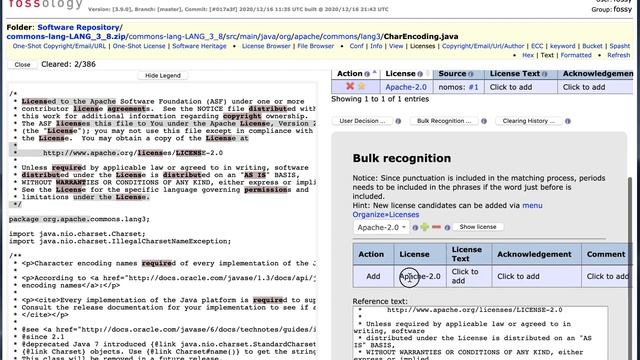Screen dimensions: 640x360
Task: Open the Software Heritage menu item
Action: pos(199,46)
